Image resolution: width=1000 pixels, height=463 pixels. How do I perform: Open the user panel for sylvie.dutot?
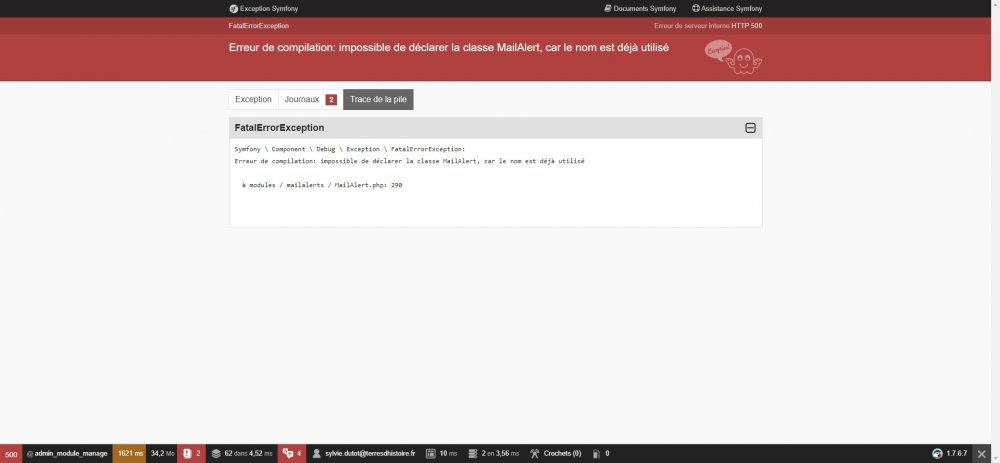pos(363,453)
